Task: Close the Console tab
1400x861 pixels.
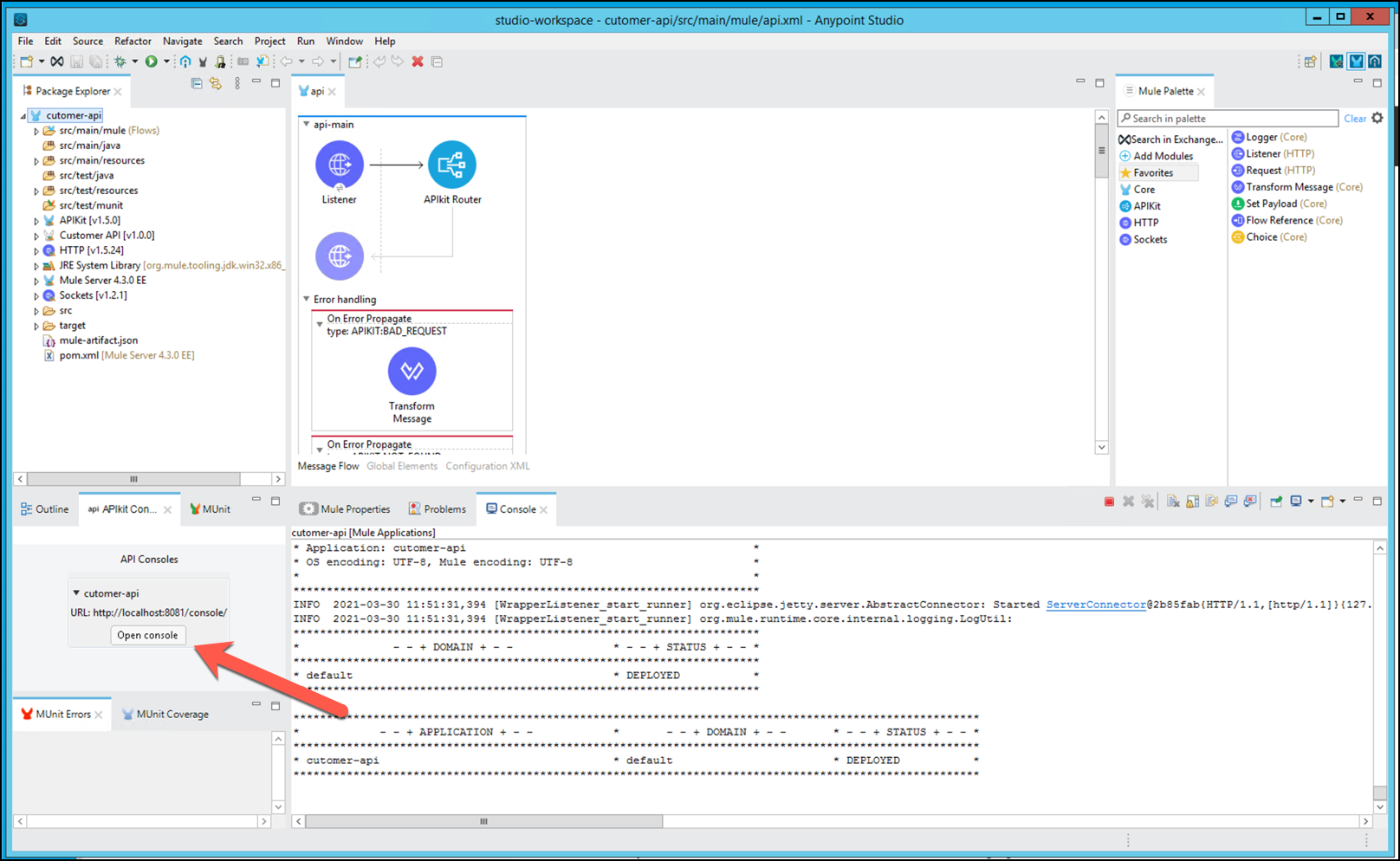Action: (x=543, y=510)
